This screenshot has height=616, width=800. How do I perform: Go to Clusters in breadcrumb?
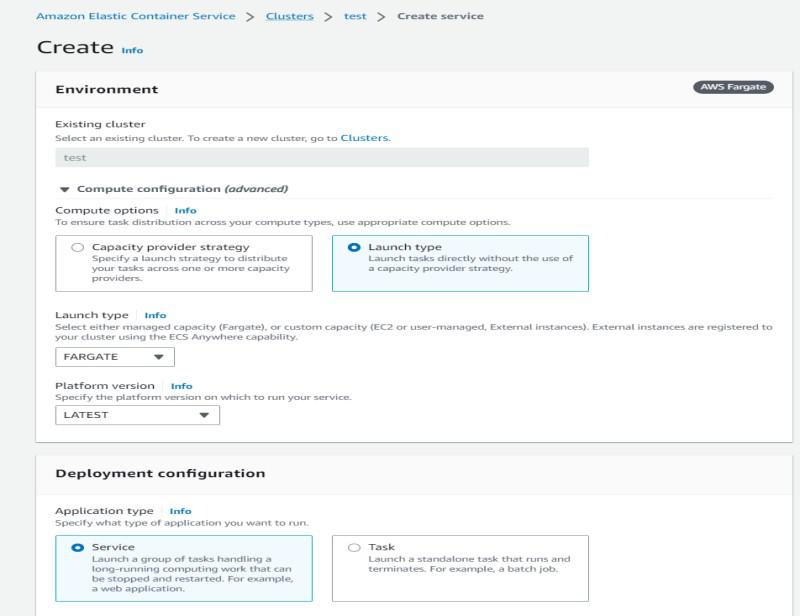click(x=289, y=16)
